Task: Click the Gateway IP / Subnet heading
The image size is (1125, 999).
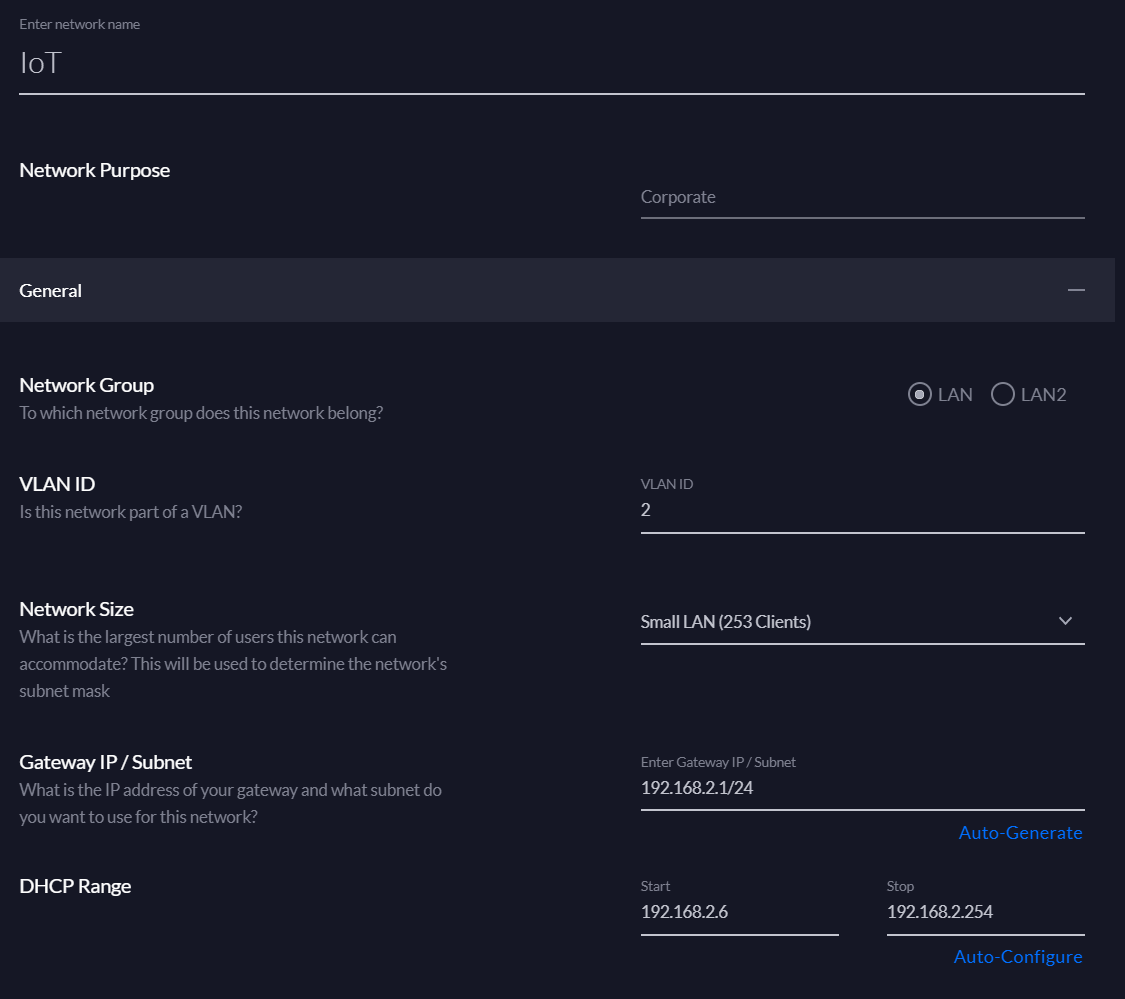Action: [x=106, y=762]
